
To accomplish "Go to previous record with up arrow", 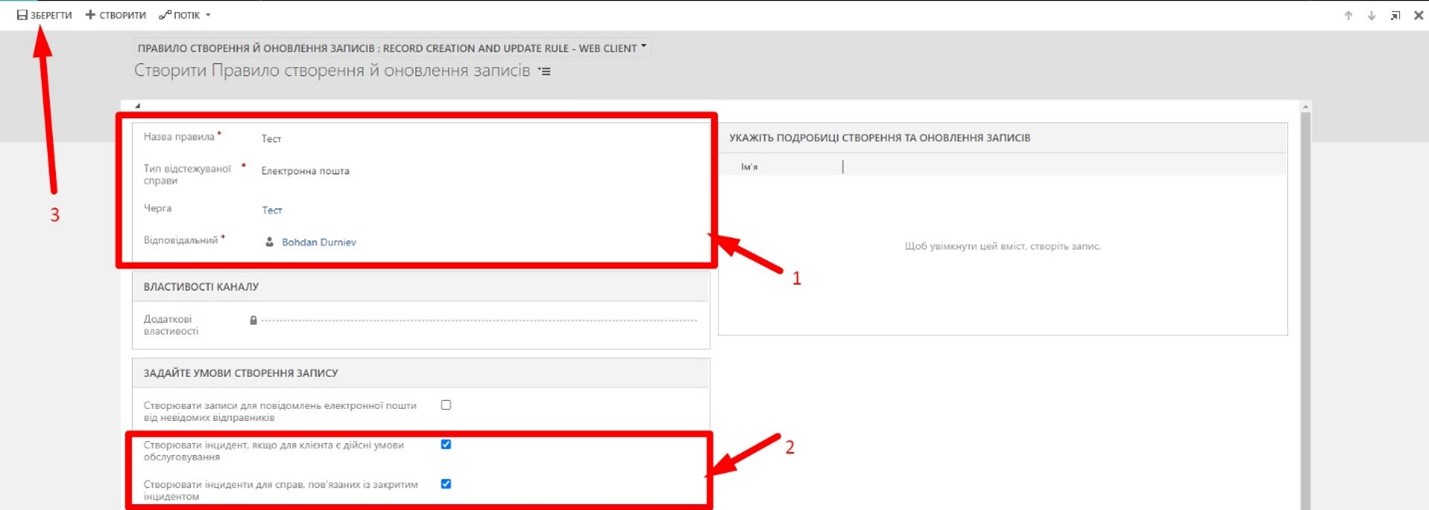I will [1348, 16].
